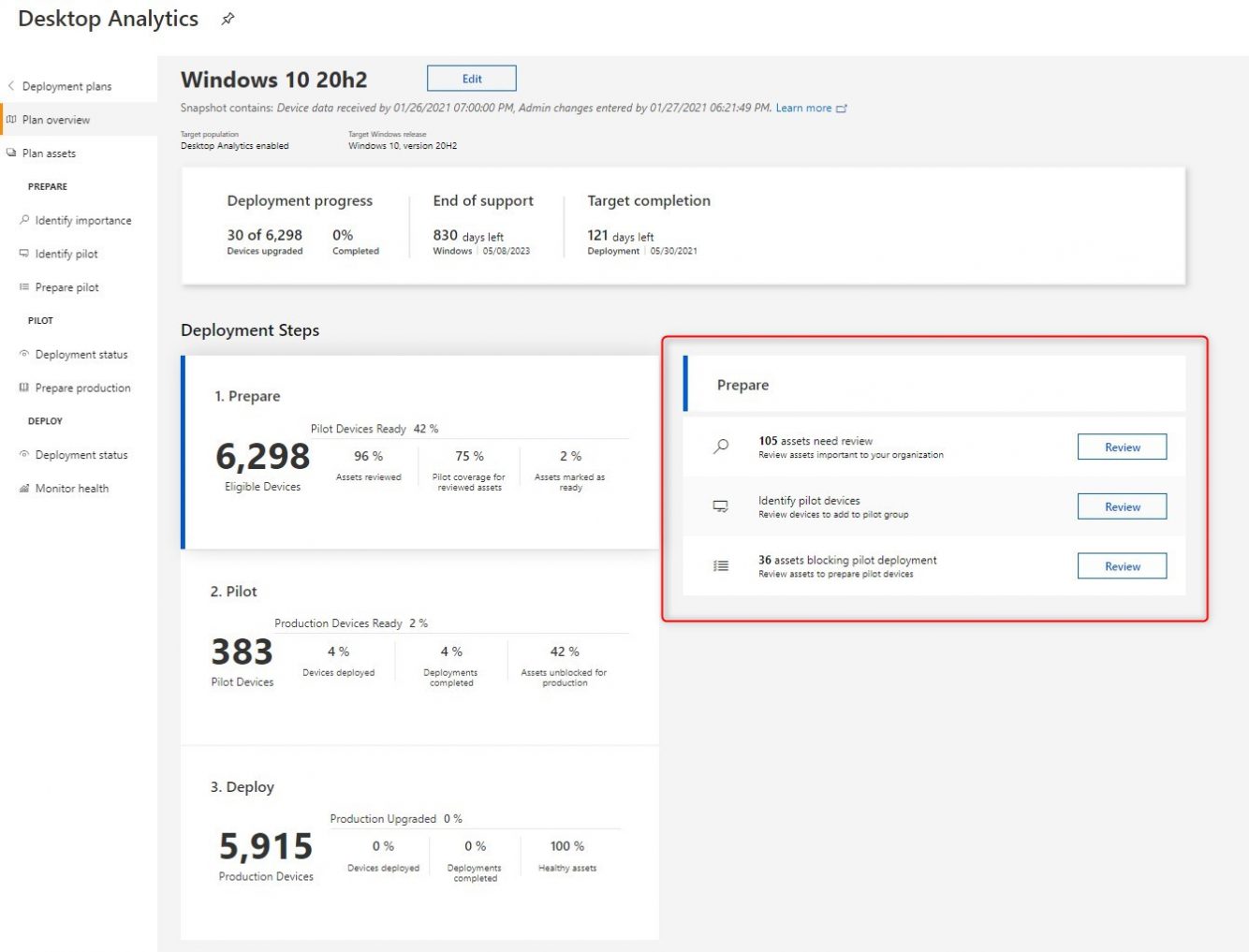
Task: Click the external link icon after Learn more
Action: 843,108
